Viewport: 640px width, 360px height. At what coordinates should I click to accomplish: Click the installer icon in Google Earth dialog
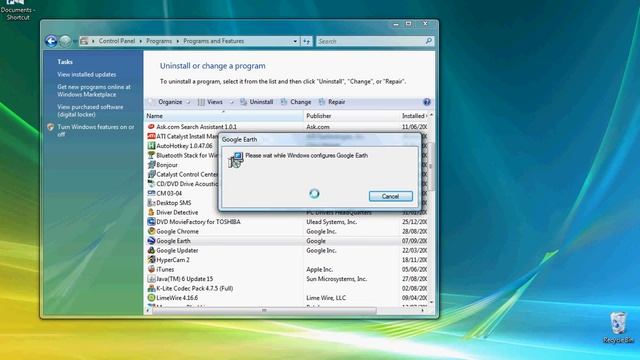pos(236,160)
